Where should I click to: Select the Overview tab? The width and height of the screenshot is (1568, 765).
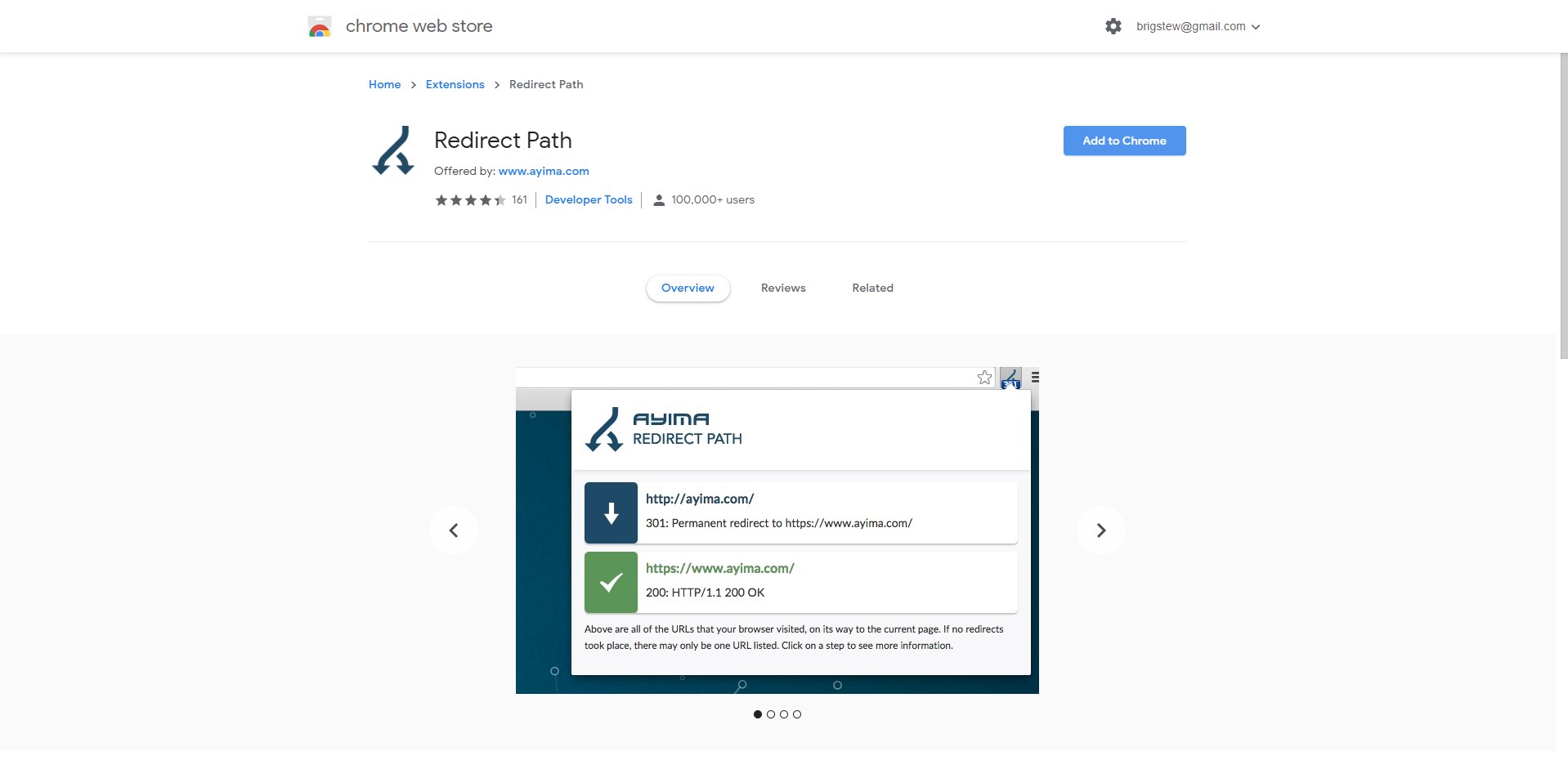688,288
